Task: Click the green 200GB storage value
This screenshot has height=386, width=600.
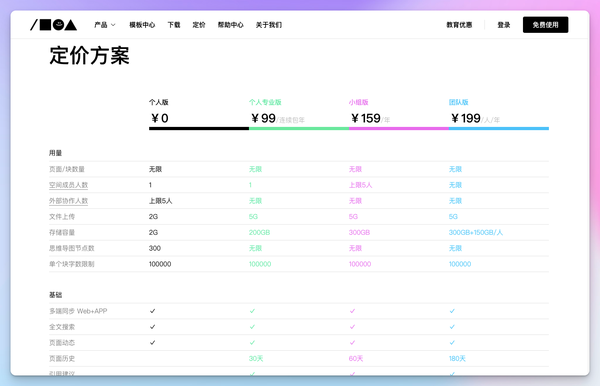Action: [x=259, y=233]
